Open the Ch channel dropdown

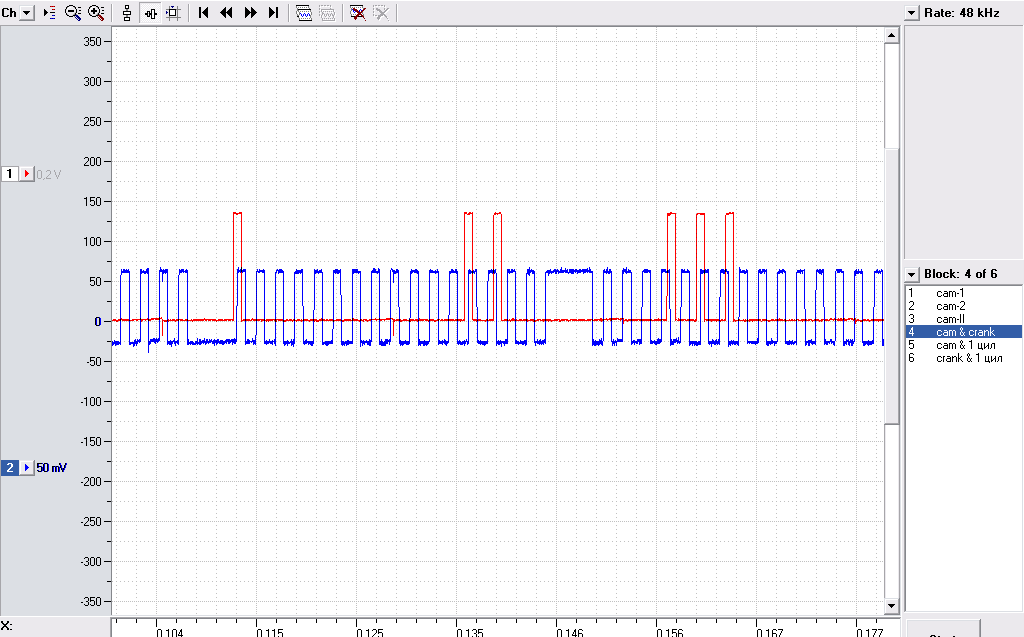[26, 12]
